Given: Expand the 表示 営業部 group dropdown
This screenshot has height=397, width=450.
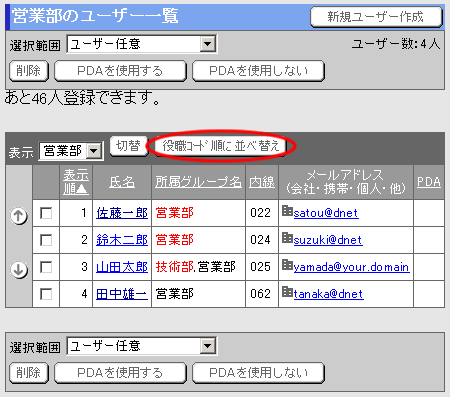Looking at the screenshot, I should point(71,151).
